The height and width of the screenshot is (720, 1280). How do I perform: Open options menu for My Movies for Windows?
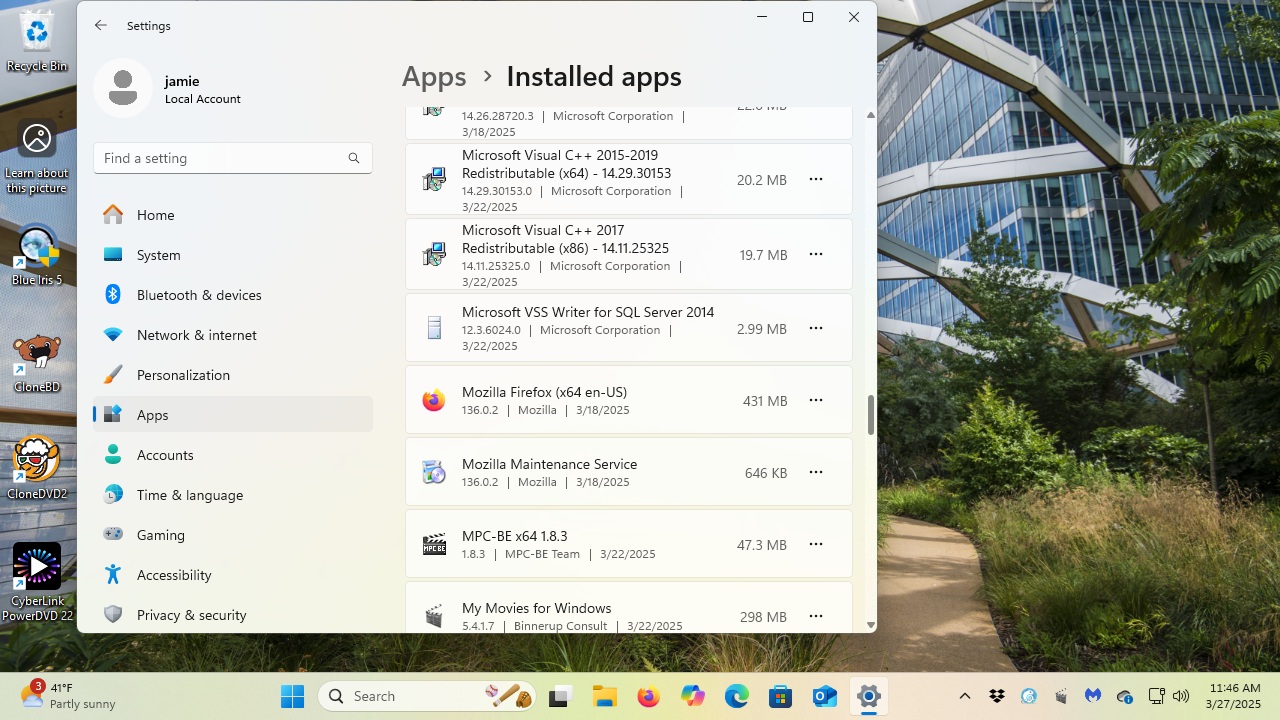pos(816,617)
